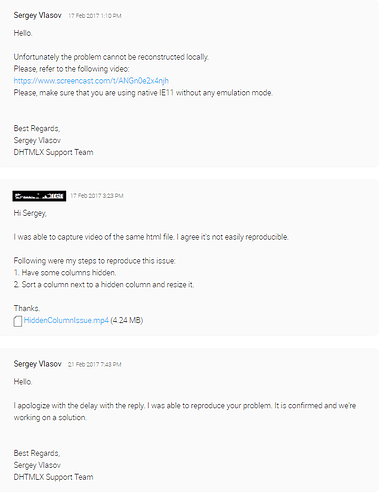382x500 pixels.
Task: Click Sergey Vlasov name on first message
Action: [37, 15]
